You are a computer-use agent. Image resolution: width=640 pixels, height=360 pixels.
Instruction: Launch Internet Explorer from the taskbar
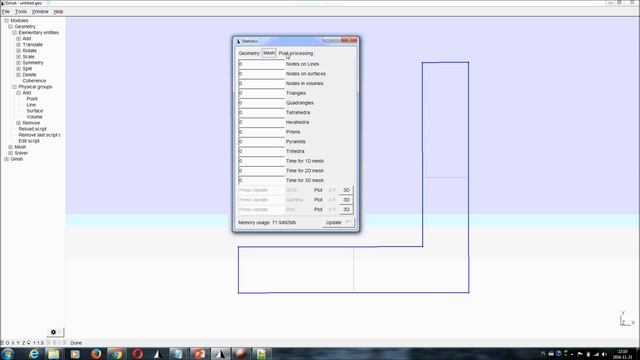[34, 353]
